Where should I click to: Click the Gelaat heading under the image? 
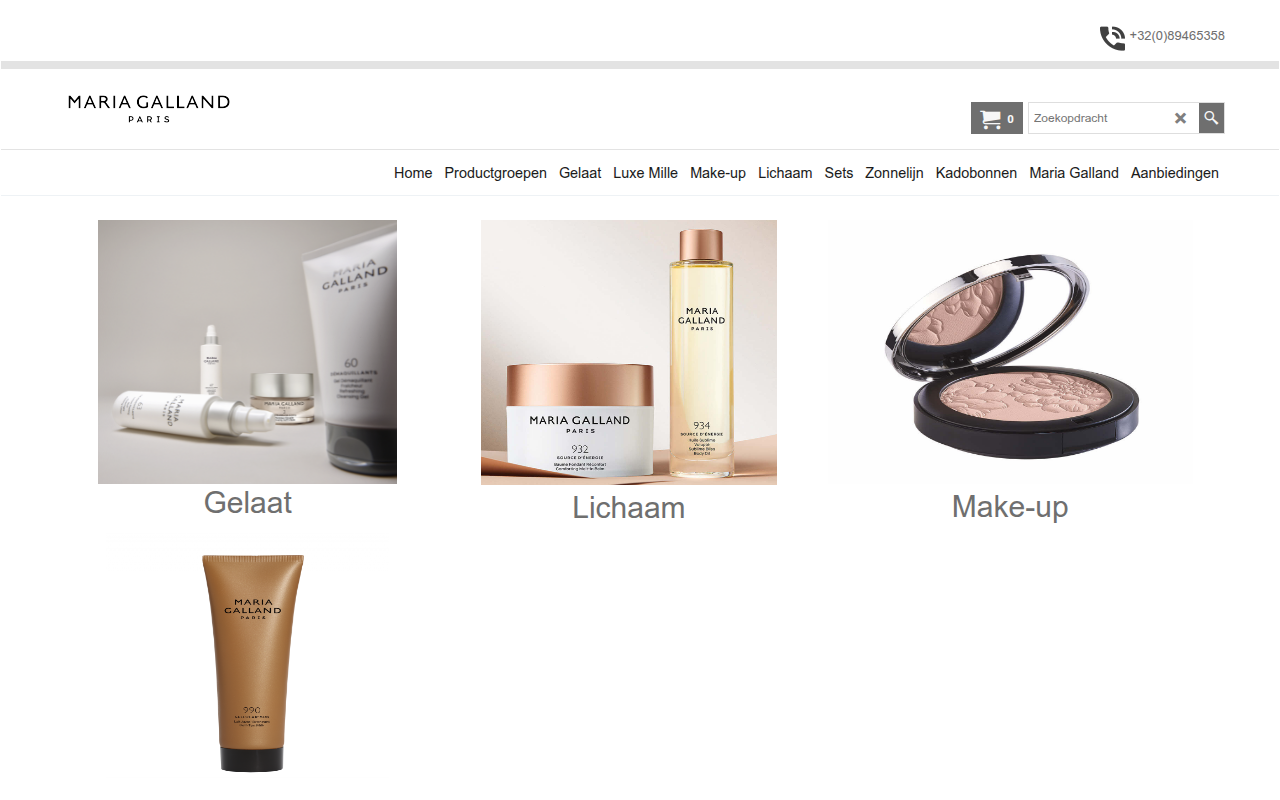click(248, 502)
